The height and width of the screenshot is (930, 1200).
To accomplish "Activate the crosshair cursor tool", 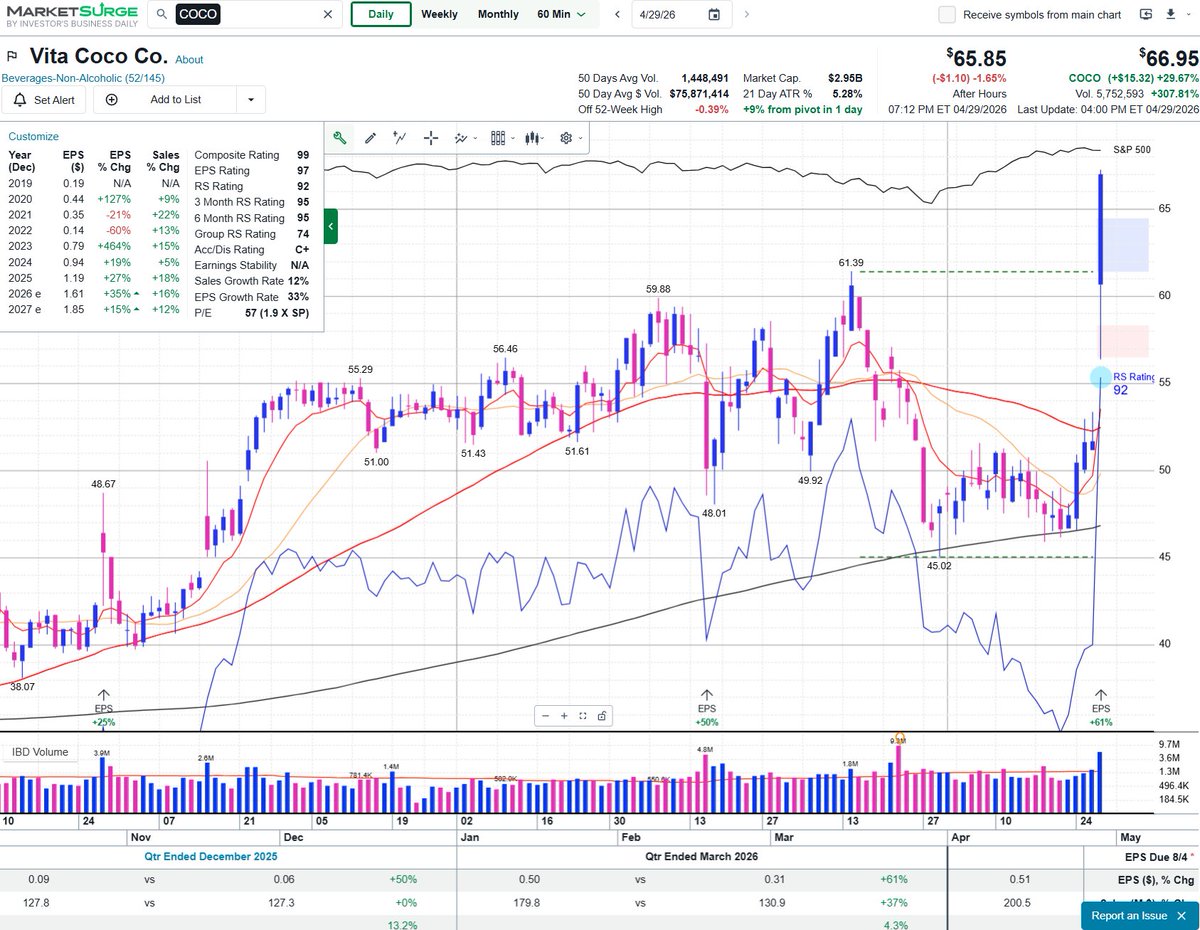I will (431, 138).
